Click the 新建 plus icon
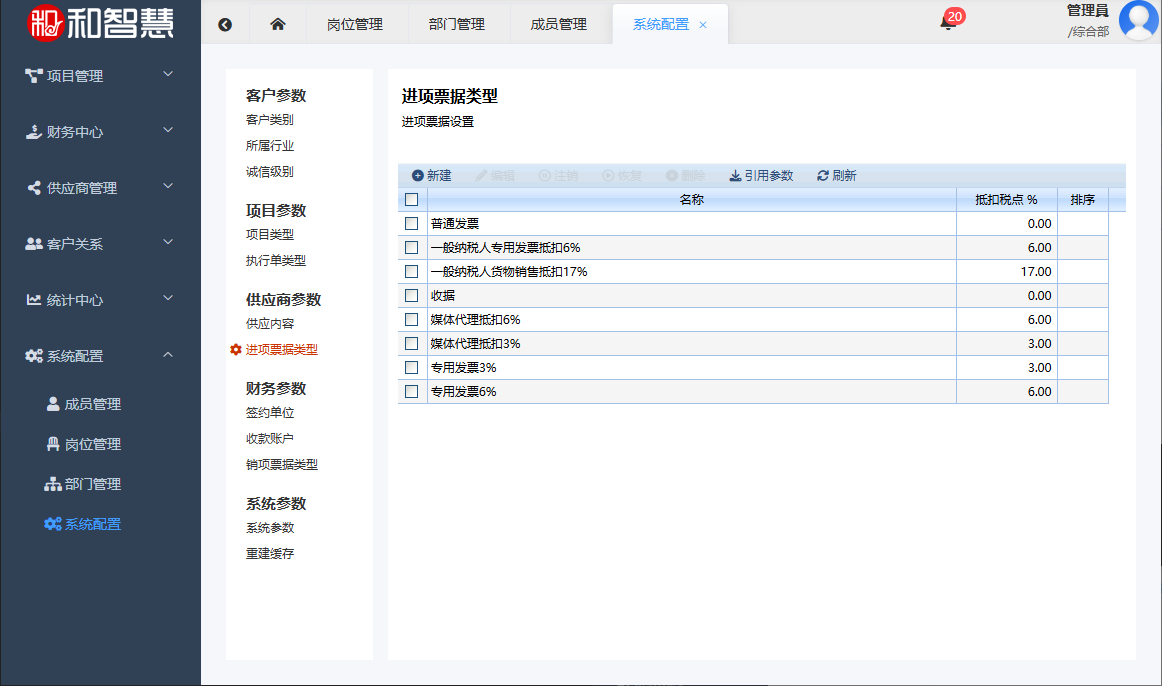The width and height of the screenshot is (1162, 686). (x=418, y=176)
